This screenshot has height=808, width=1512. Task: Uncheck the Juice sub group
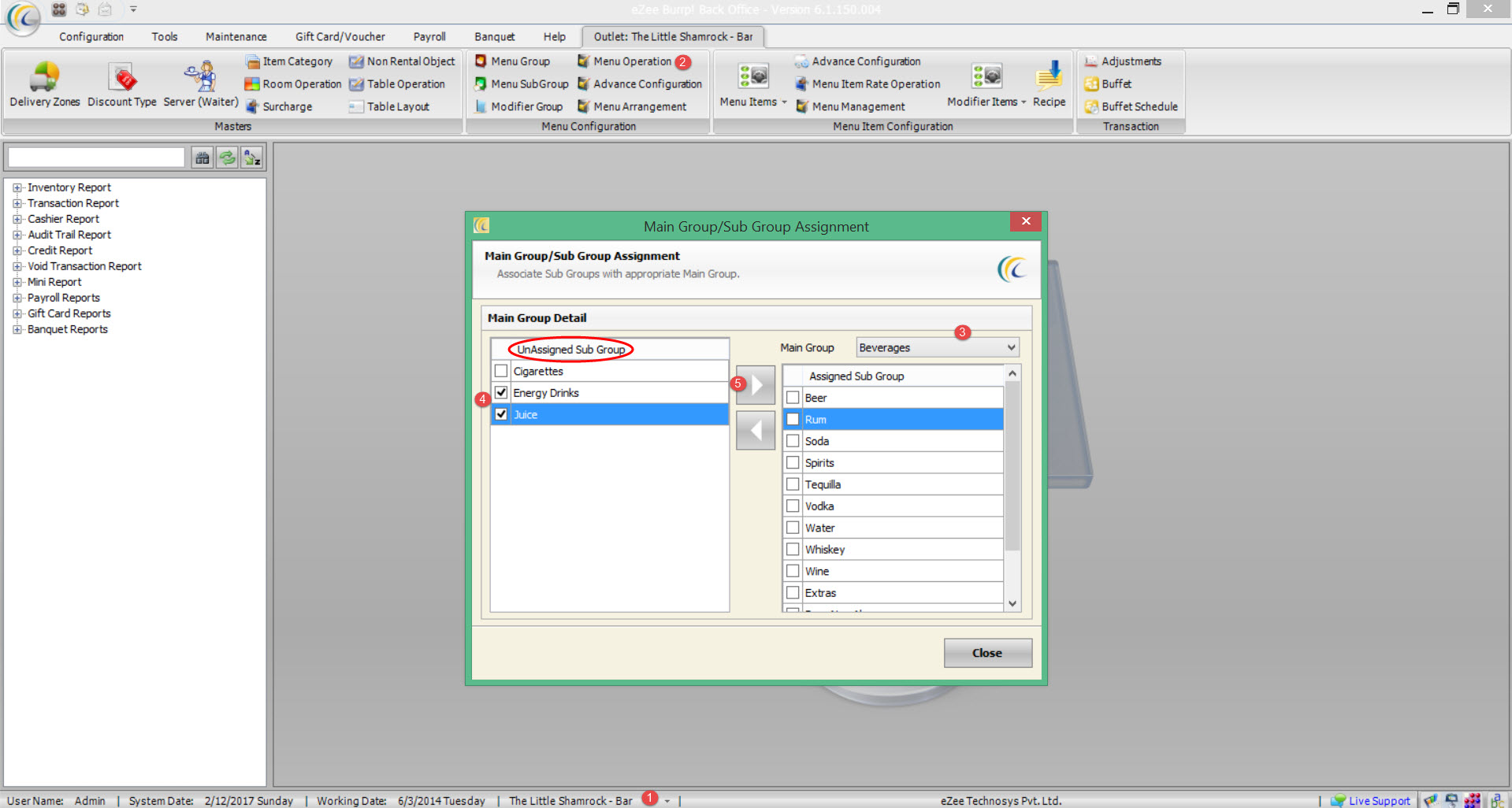501,414
